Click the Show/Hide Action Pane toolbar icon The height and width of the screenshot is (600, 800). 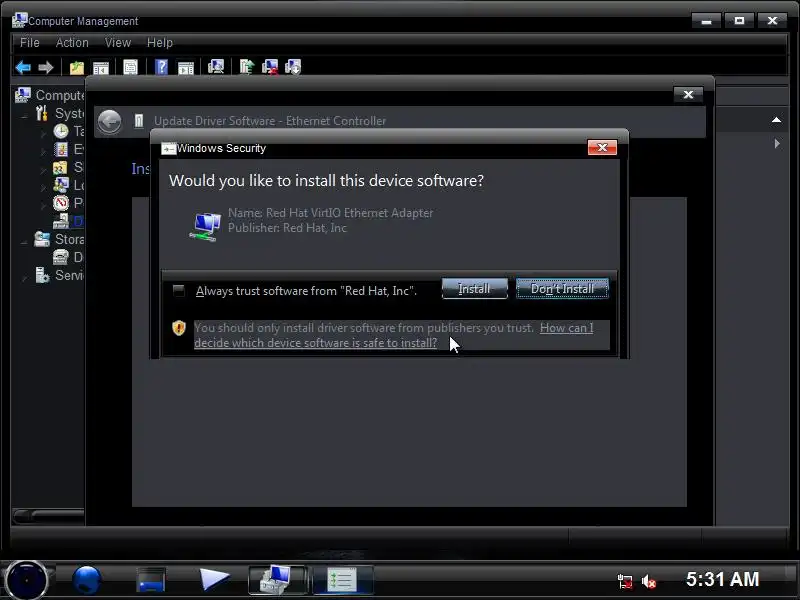tap(186, 67)
